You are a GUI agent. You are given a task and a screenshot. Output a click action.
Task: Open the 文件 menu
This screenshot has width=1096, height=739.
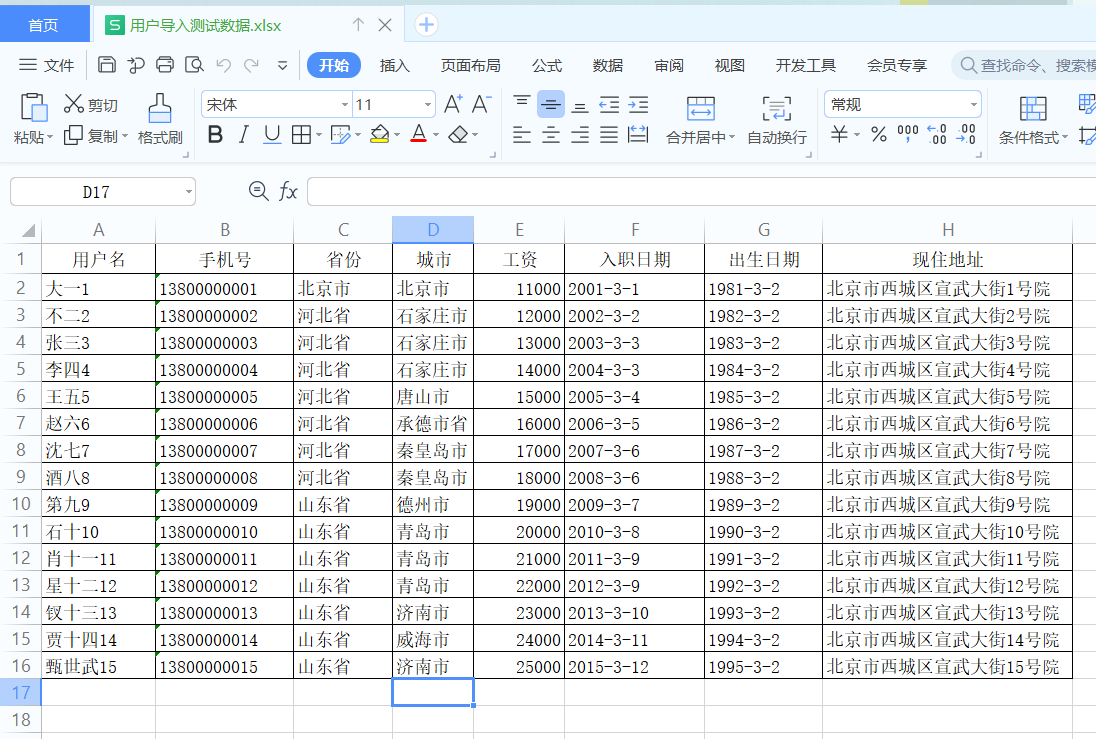click(x=46, y=65)
